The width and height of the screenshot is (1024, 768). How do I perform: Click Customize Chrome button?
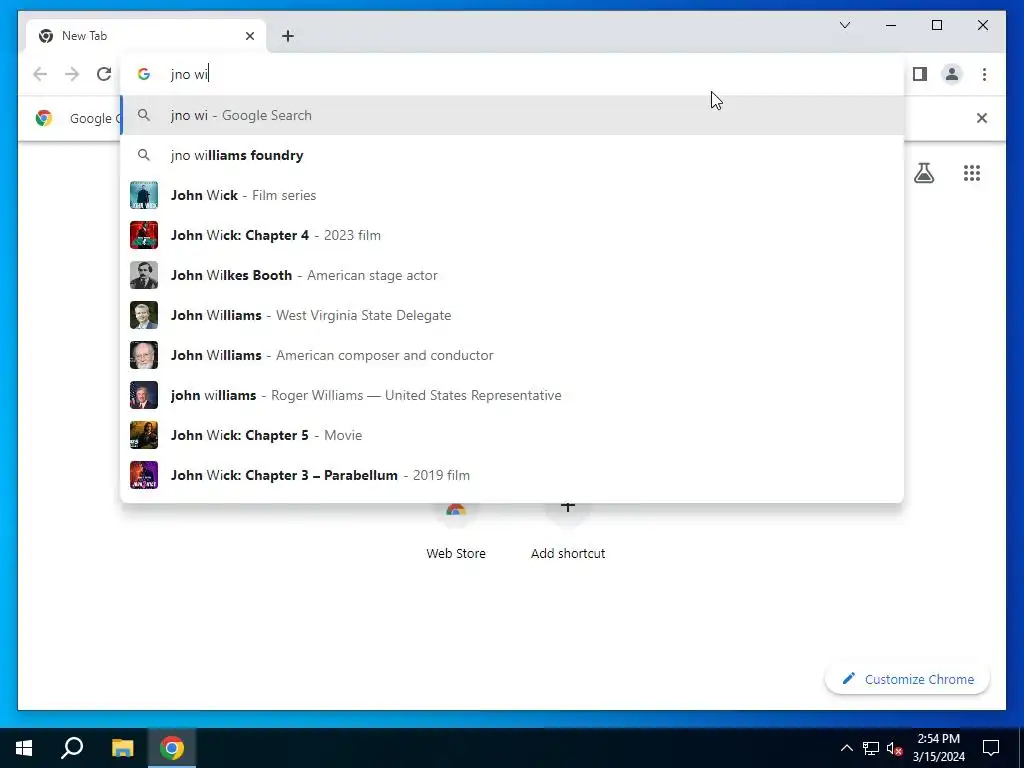907,679
